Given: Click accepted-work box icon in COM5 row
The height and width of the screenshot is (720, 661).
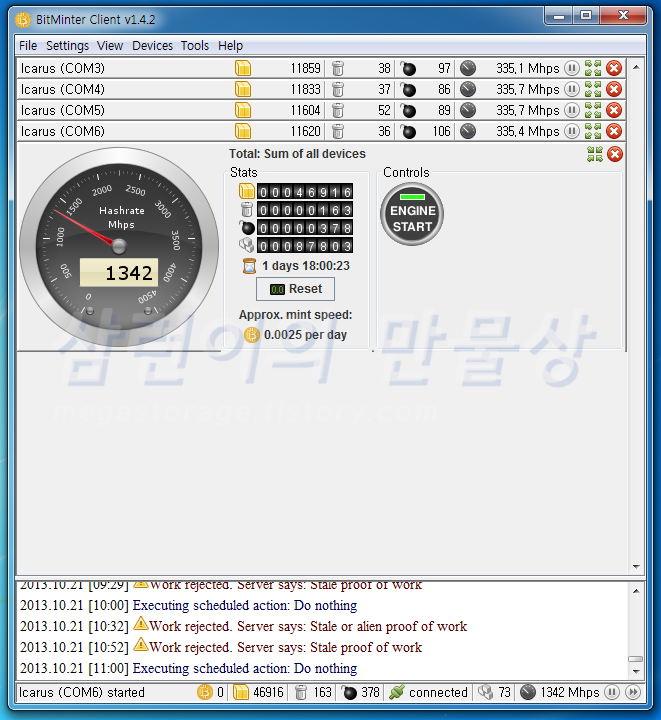Looking at the screenshot, I should pos(243,110).
